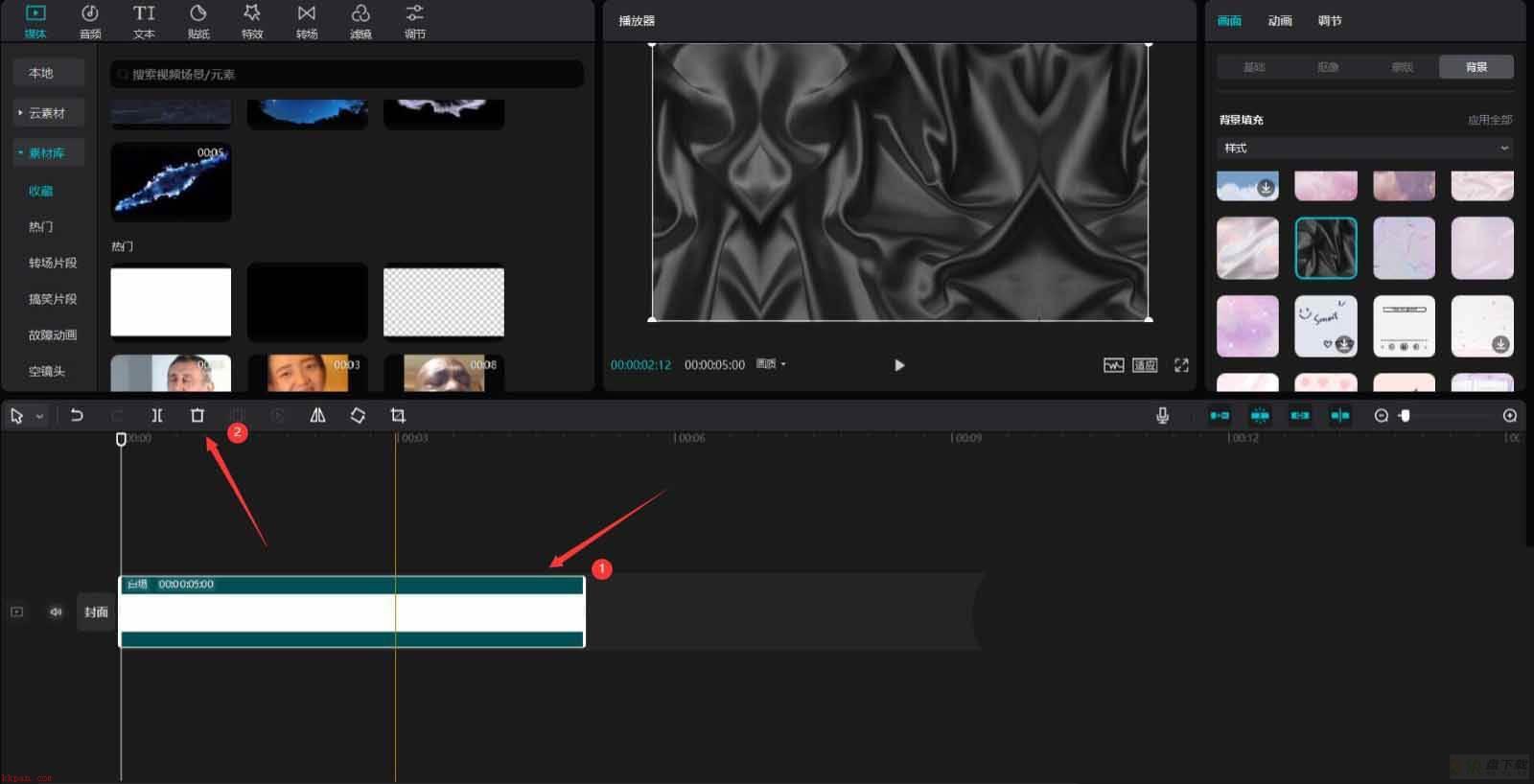The height and width of the screenshot is (784, 1534).
Task: Toggle clip linkage on timeline
Action: click(x=1300, y=415)
